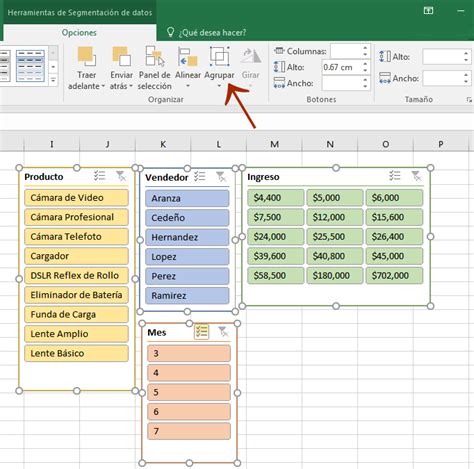Image resolution: width=474 pixels, height=469 pixels.
Task: Select vendedor Ramirez
Action: (x=187, y=296)
